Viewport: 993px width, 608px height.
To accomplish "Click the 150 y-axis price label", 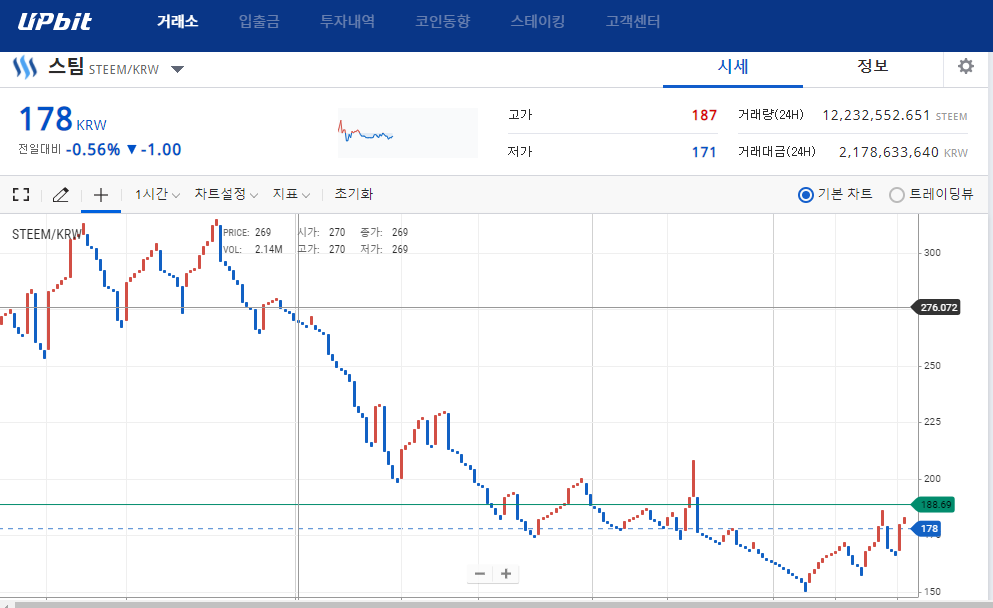I will click(932, 592).
